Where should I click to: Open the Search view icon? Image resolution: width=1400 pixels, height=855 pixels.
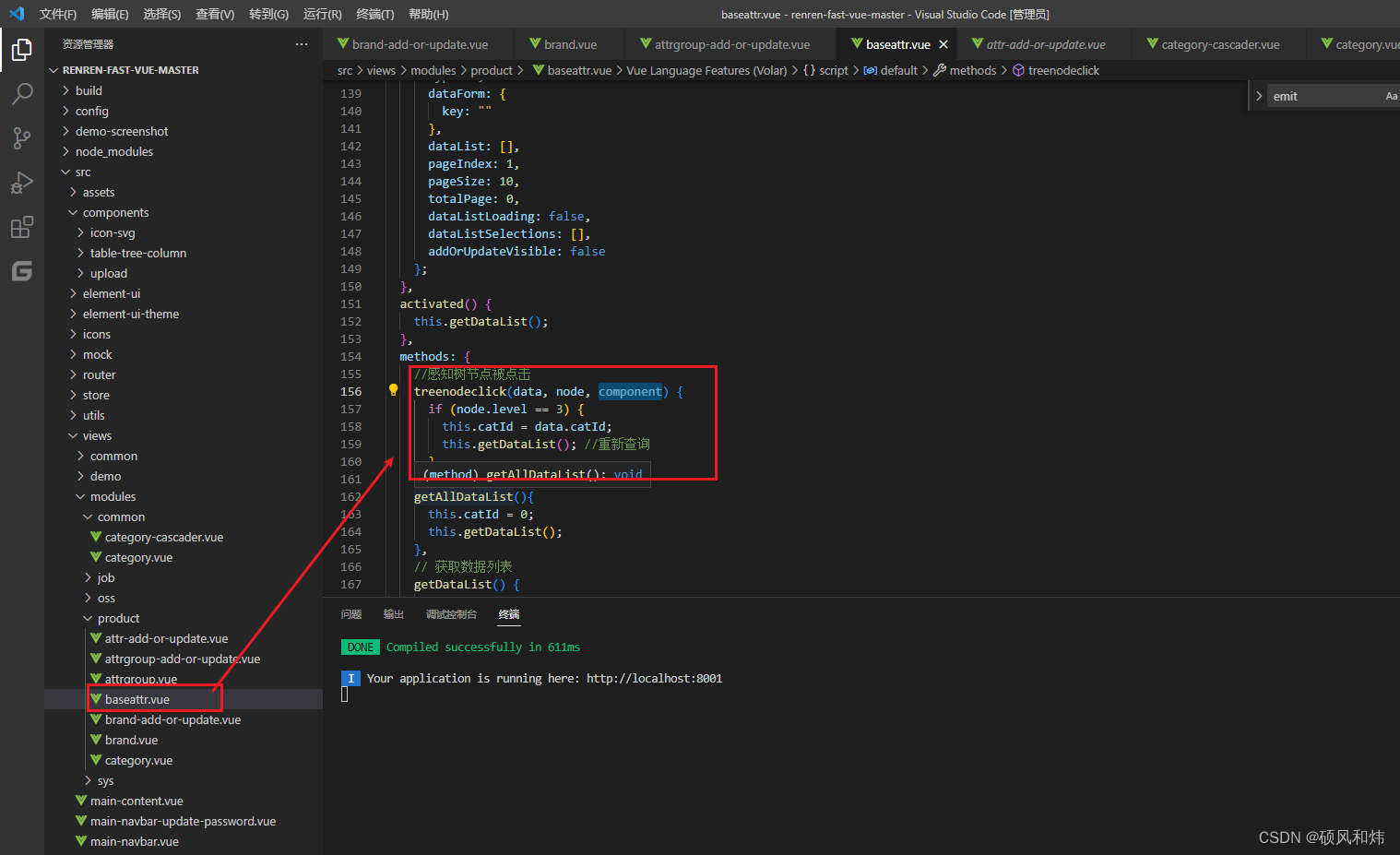click(22, 94)
